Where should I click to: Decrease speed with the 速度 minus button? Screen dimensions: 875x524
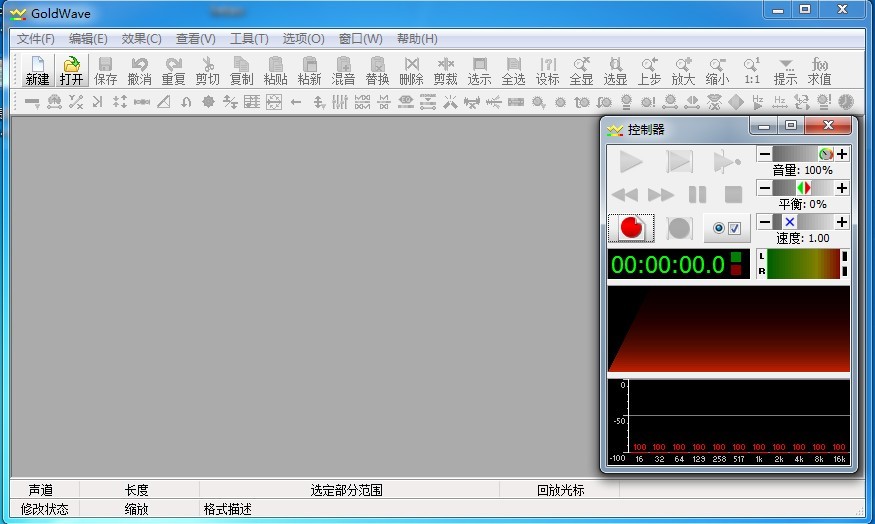pos(764,222)
